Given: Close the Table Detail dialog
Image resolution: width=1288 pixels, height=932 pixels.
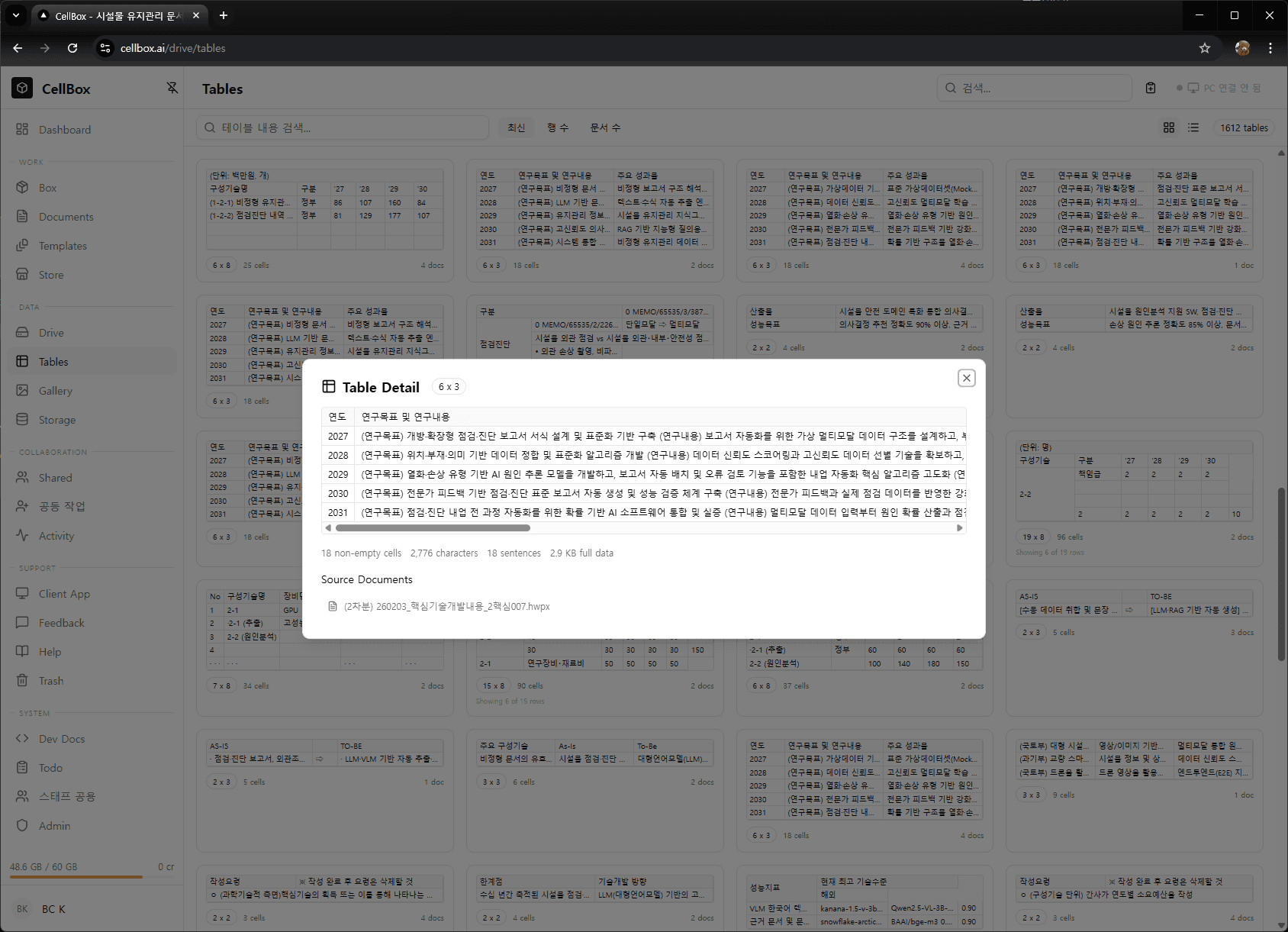Looking at the screenshot, I should tap(966, 378).
